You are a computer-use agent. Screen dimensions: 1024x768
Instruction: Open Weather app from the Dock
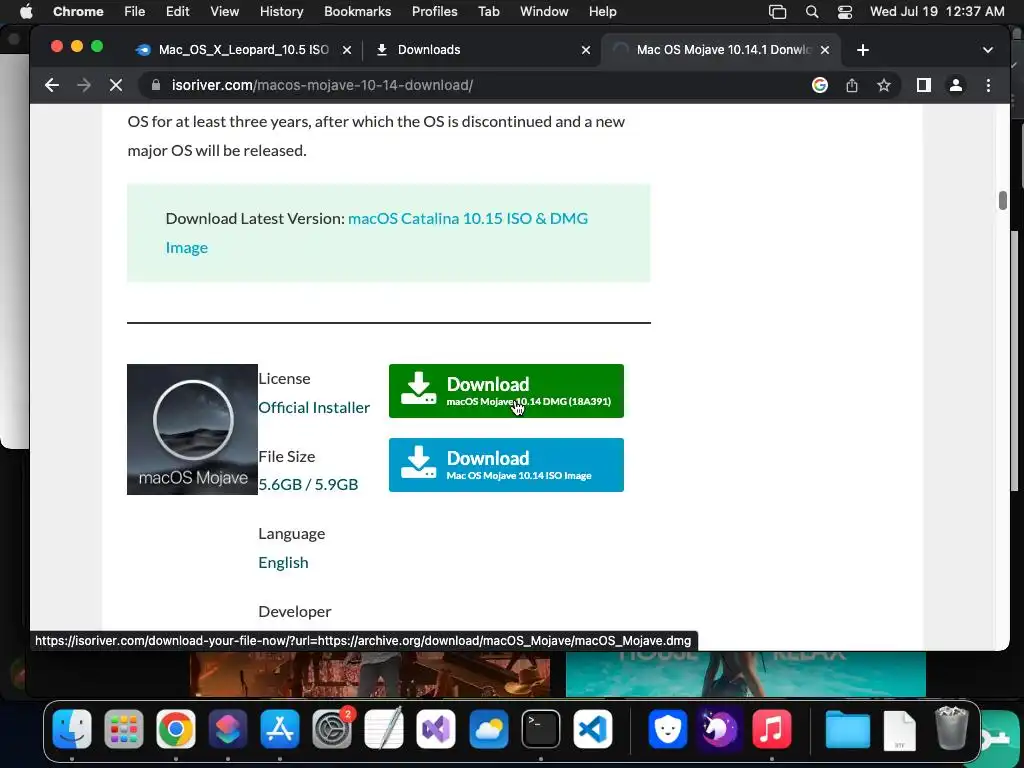(488, 729)
